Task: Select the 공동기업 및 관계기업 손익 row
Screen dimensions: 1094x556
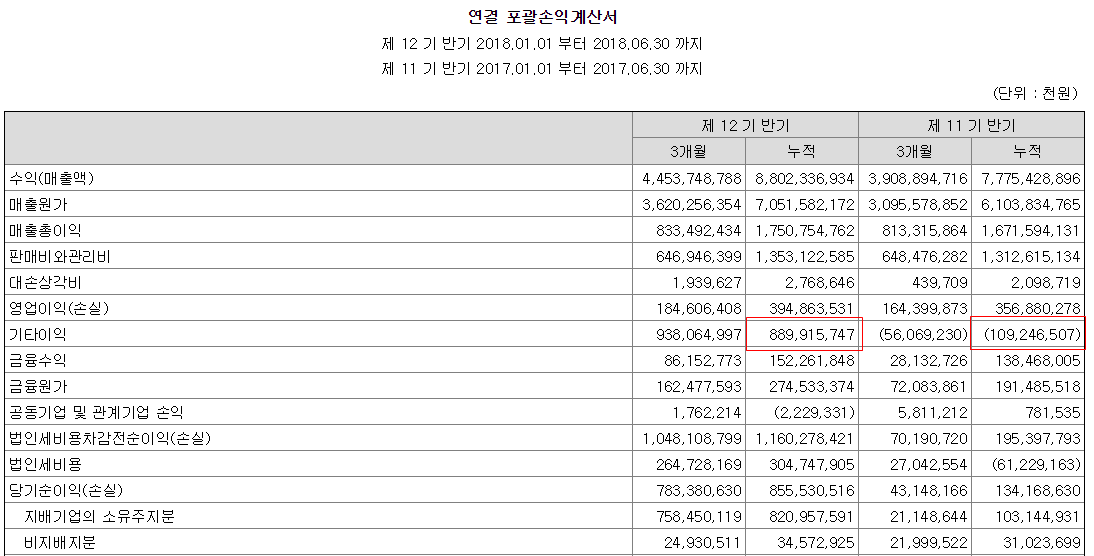Action: pos(545,412)
